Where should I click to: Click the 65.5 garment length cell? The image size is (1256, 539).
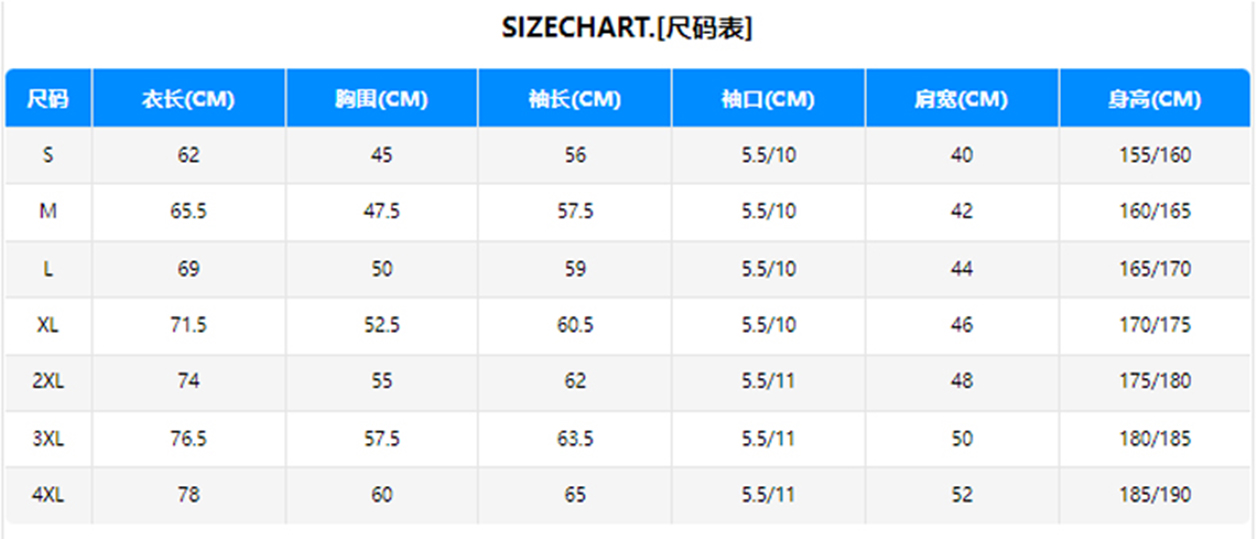point(188,212)
